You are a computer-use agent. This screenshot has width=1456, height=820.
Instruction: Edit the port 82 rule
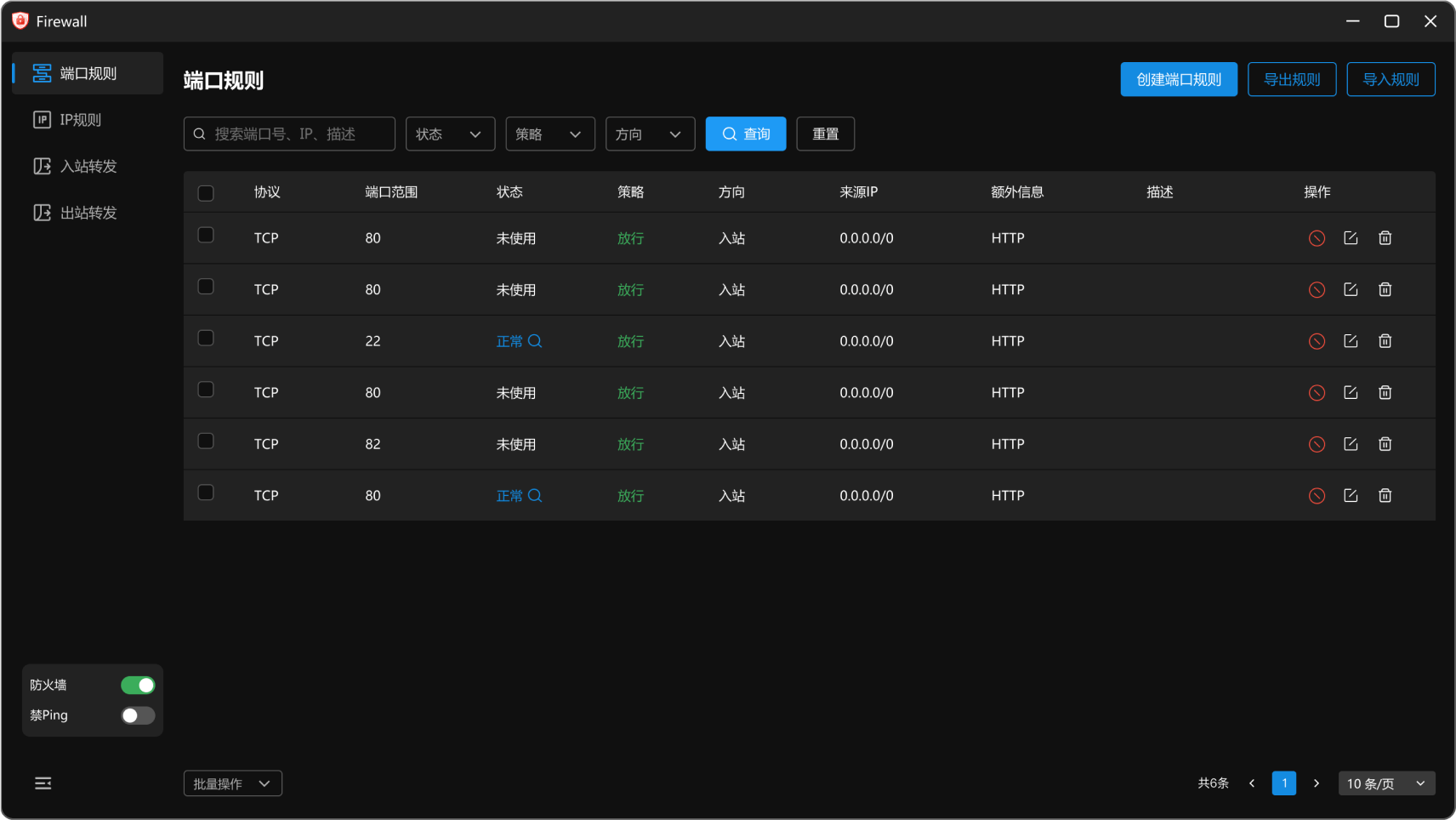coord(1351,444)
